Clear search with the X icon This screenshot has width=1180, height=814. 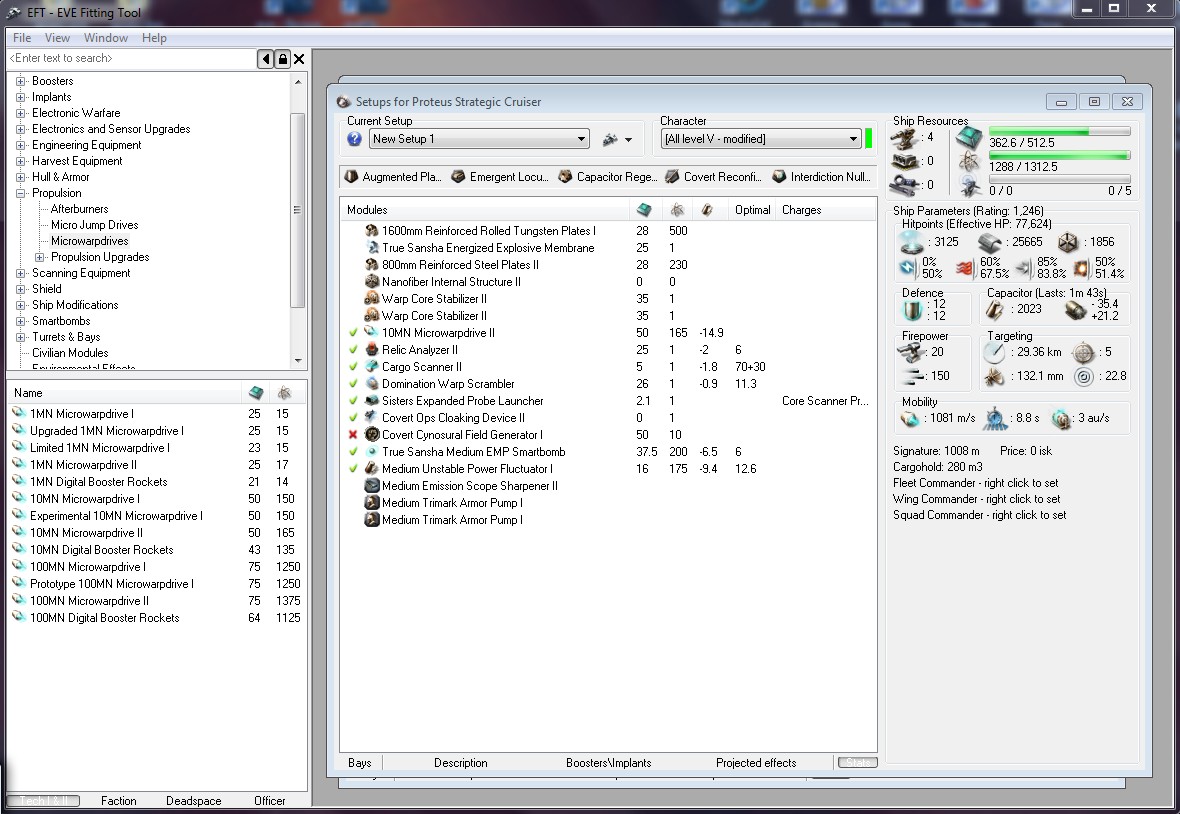(299, 59)
